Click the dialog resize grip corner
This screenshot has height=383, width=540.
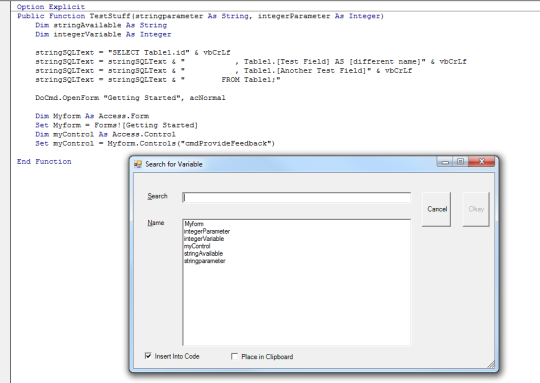[491, 364]
